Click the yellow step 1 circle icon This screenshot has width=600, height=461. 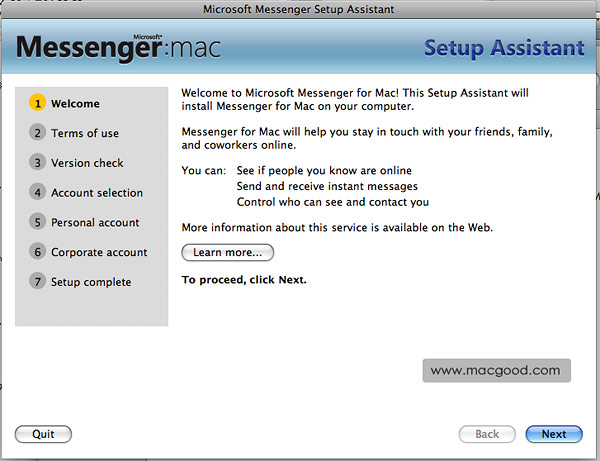[x=38, y=103]
